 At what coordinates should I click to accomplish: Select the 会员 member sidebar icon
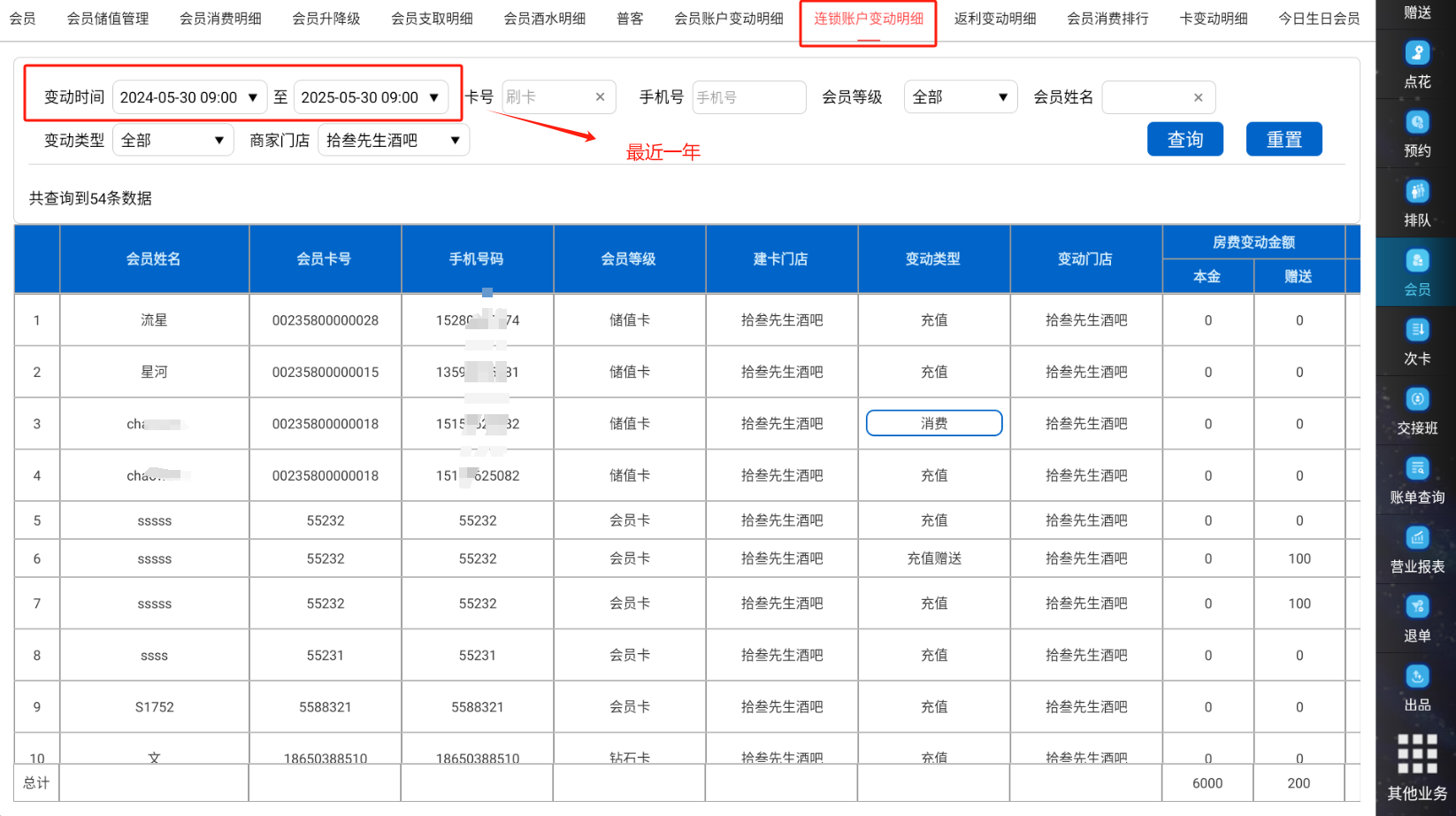coord(1416,273)
